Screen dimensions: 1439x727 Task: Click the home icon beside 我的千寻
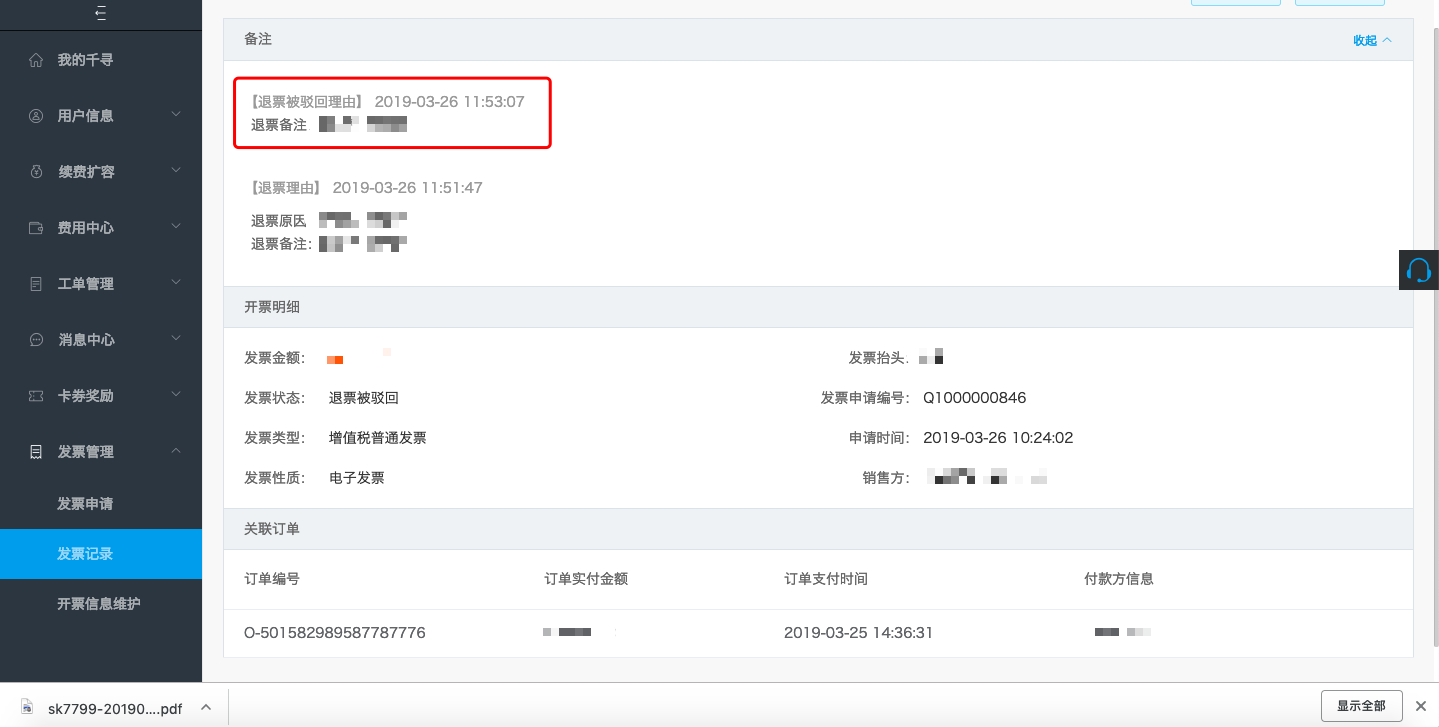(x=36, y=60)
